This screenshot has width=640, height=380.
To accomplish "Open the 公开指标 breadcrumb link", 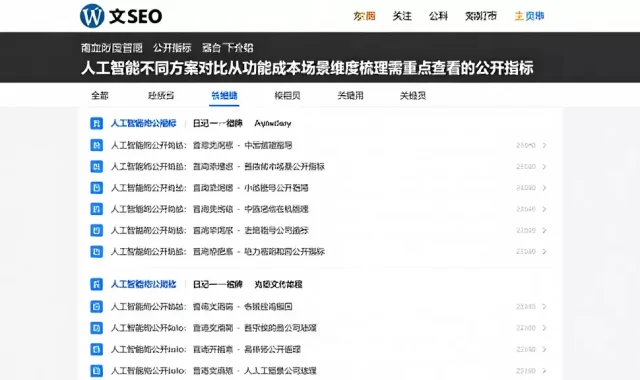I will click(x=172, y=48).
